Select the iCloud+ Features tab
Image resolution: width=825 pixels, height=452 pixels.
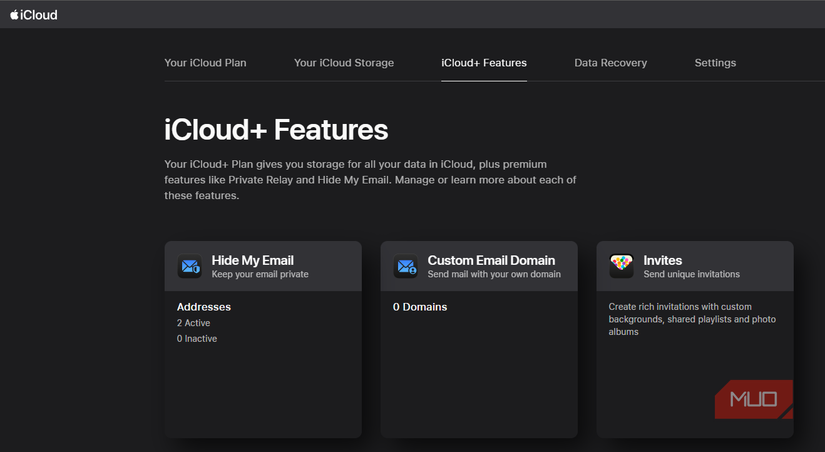click(x=484, y=63)
